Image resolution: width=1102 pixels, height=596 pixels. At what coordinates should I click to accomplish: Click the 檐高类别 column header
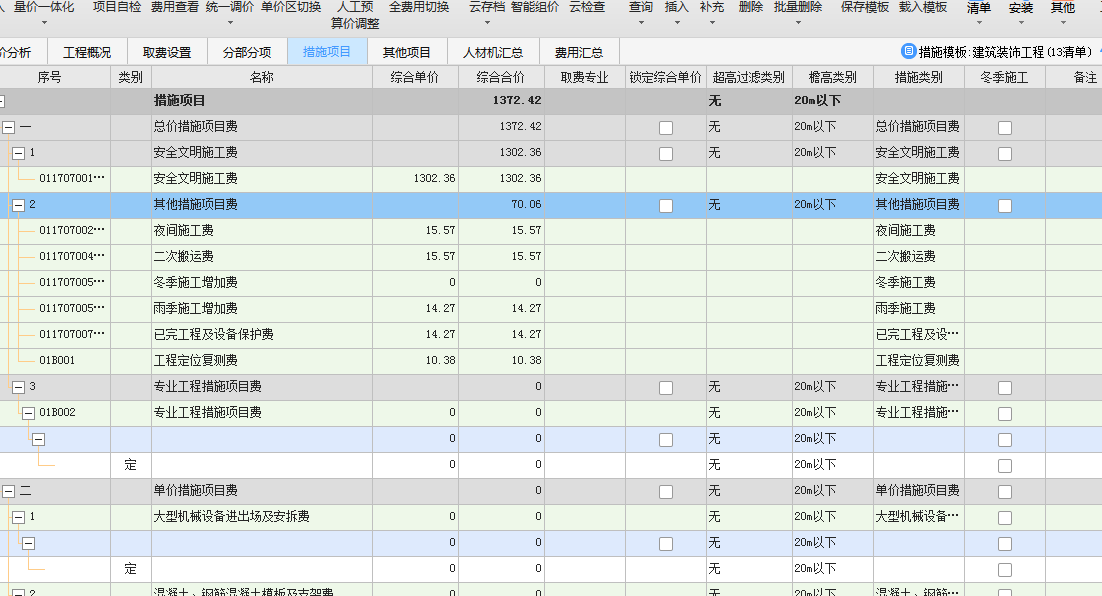pos(833,77)
